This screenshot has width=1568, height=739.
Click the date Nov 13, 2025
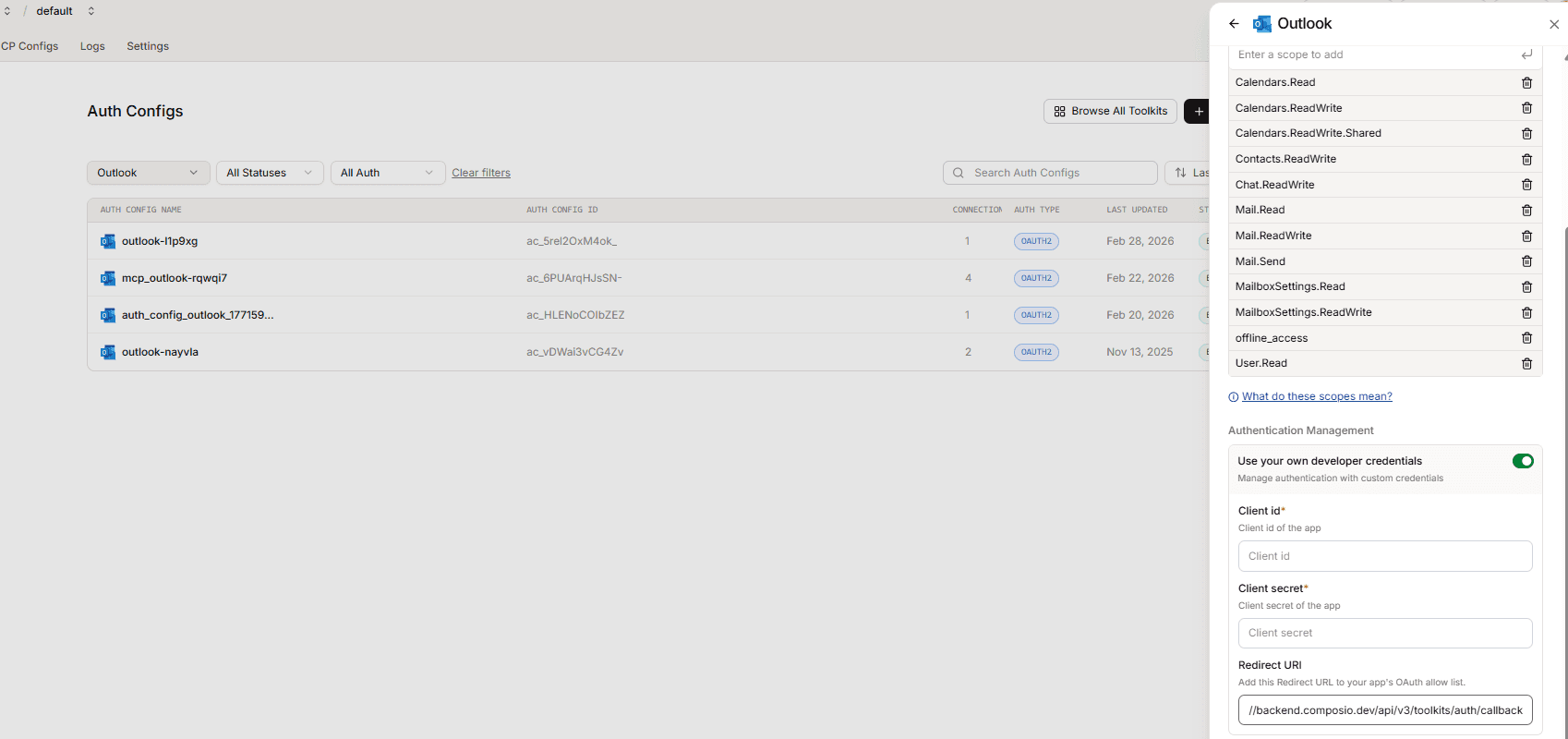click(1140, 352)
